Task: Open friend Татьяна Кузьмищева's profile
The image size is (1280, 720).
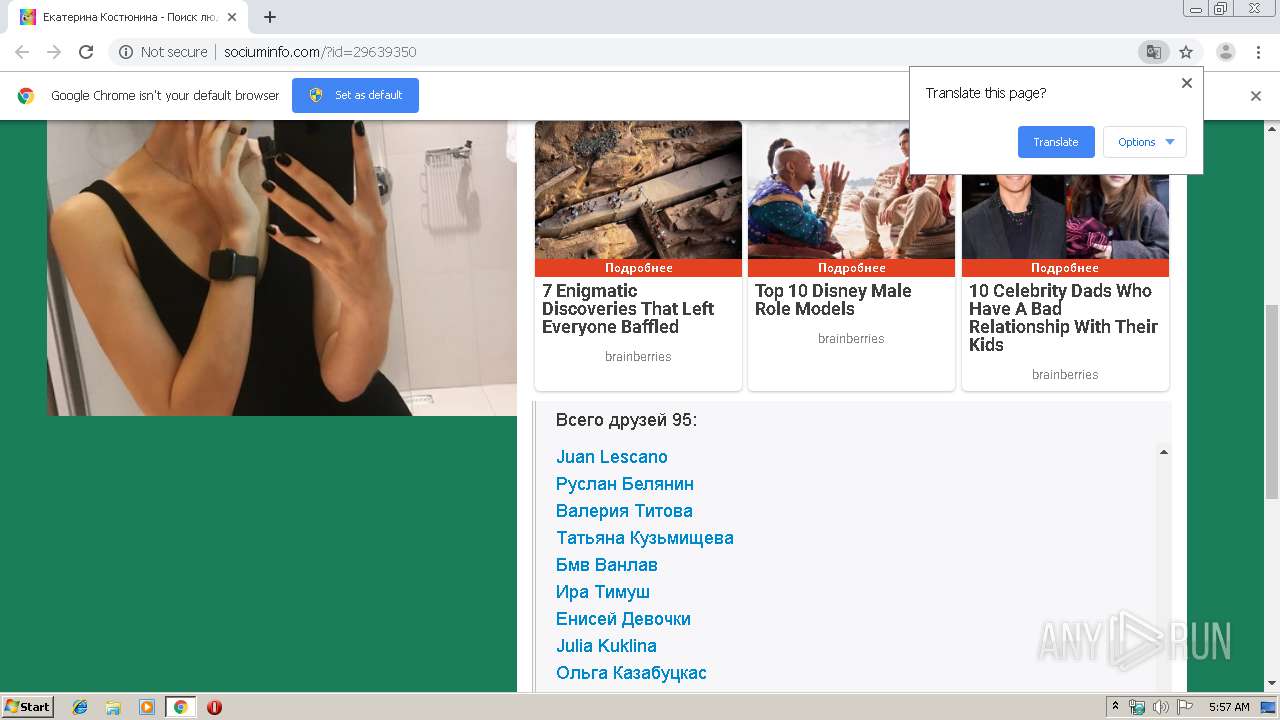Action: point(645,538)
